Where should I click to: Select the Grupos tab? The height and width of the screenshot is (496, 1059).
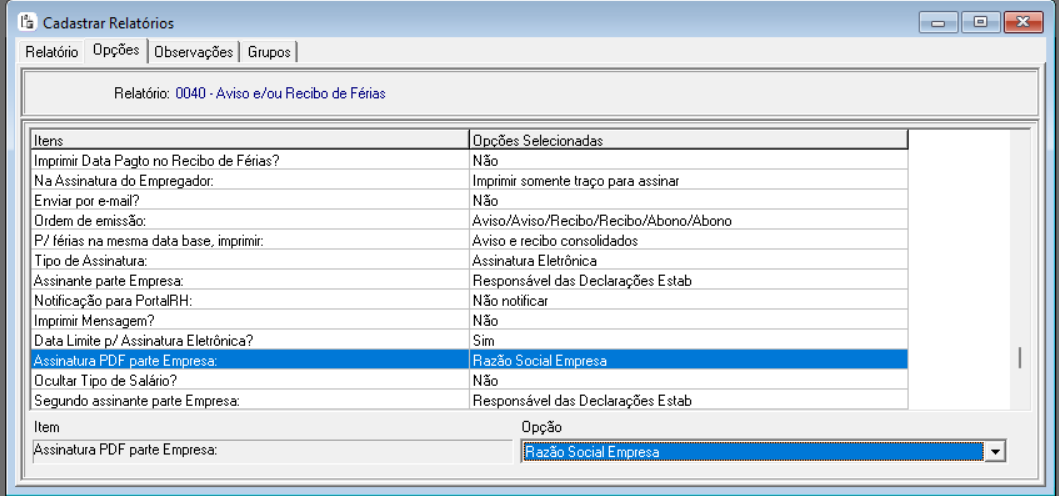tap(269, 52)
